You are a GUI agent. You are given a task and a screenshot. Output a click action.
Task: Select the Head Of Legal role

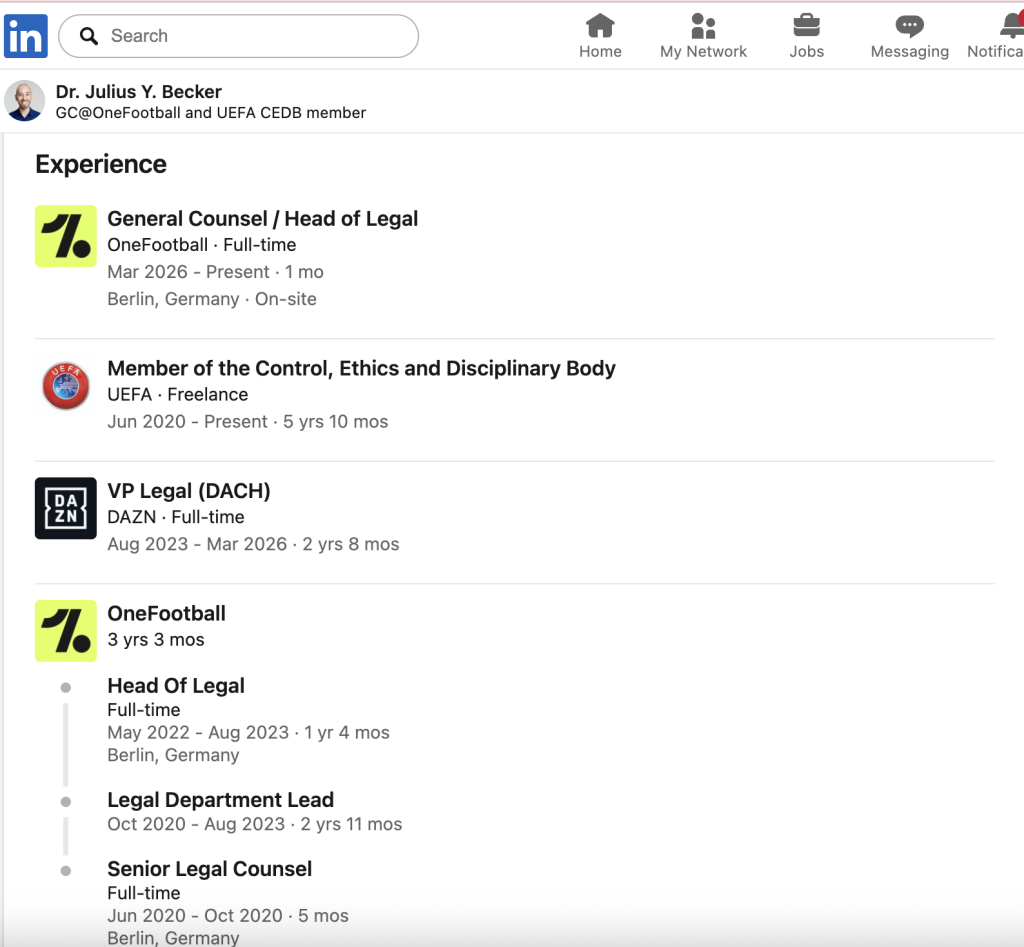click(x=176, y=686)
